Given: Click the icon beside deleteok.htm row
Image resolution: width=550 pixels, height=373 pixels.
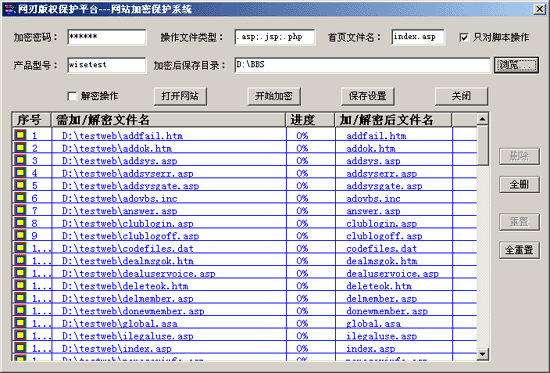Looking at the screenshot, I should (x=20, y=285).
